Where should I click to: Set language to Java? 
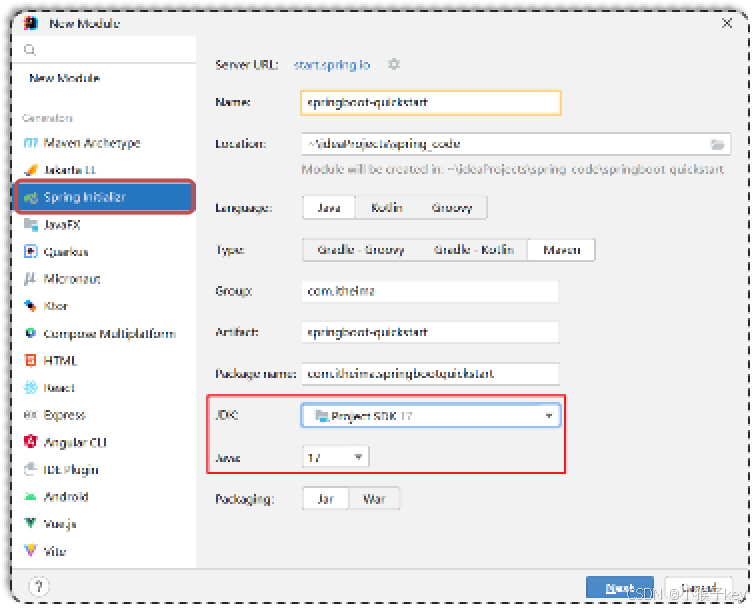[x=329, y=208]
